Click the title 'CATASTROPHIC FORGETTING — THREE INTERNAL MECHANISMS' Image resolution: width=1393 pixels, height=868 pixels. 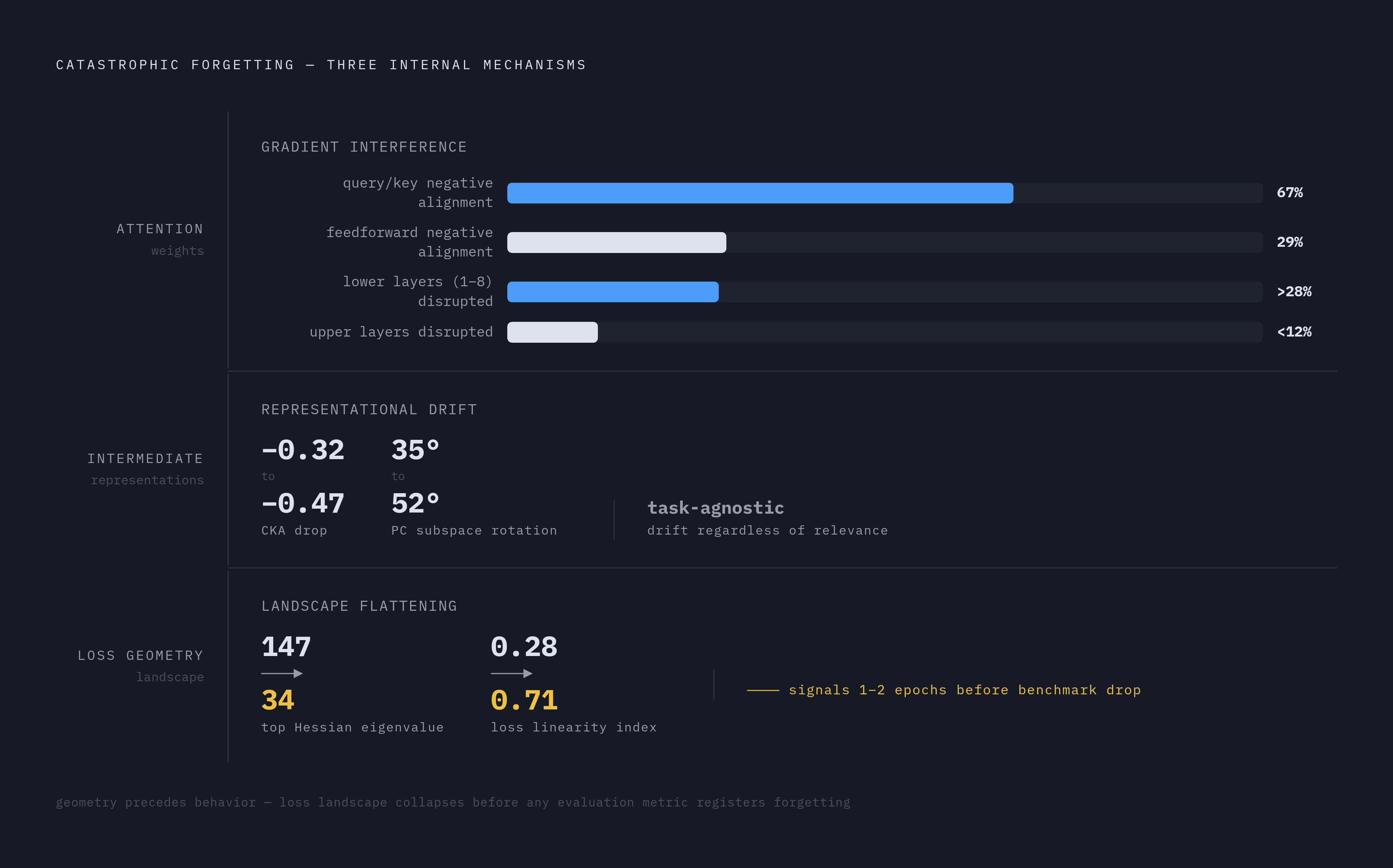(x=321, y=65)
